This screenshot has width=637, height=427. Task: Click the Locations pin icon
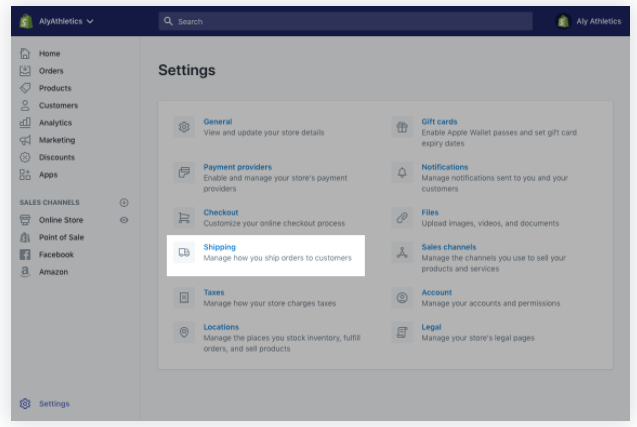[184, 333]
